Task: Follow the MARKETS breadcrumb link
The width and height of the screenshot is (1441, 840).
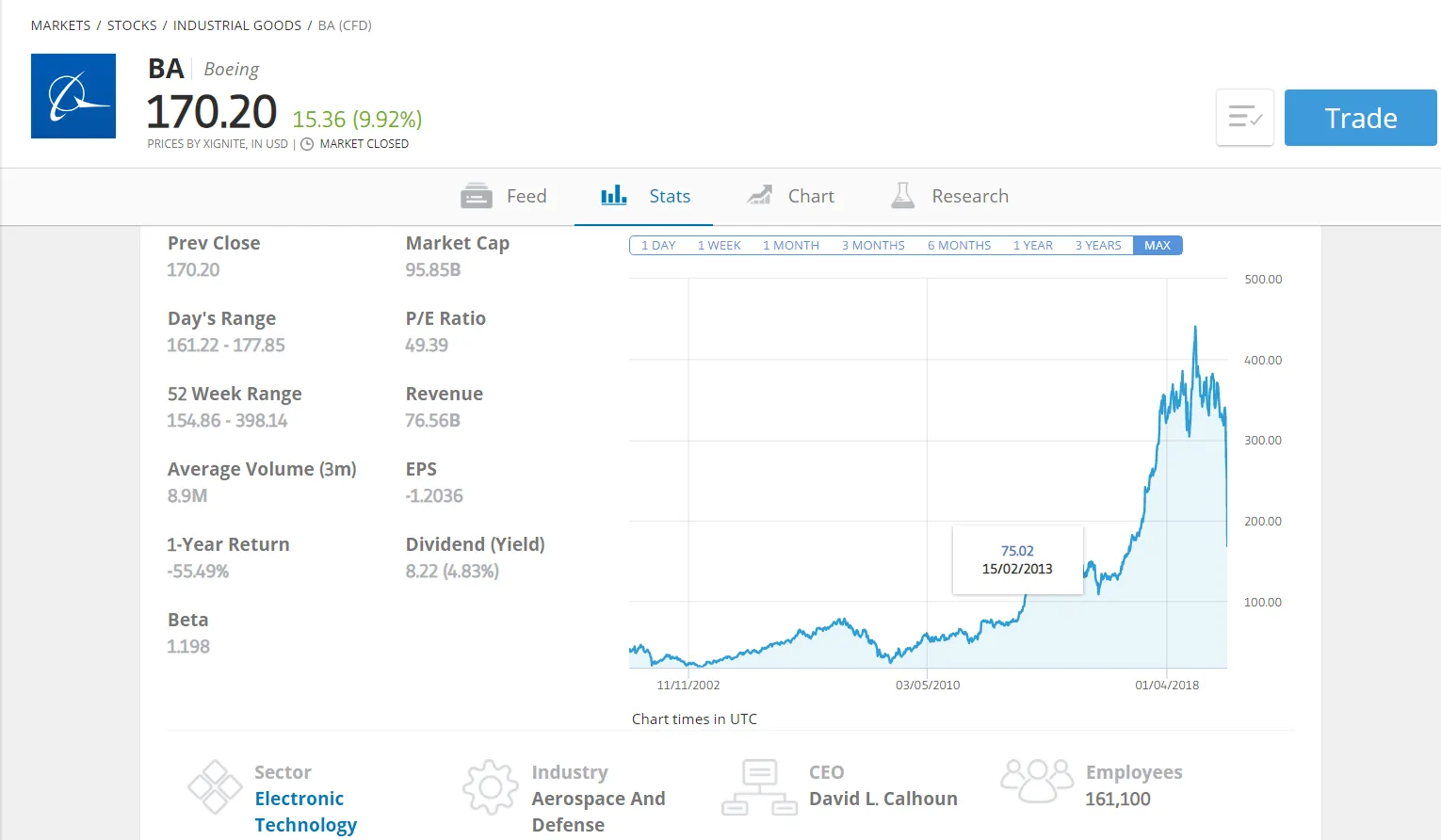Action: tap(61, 25)
